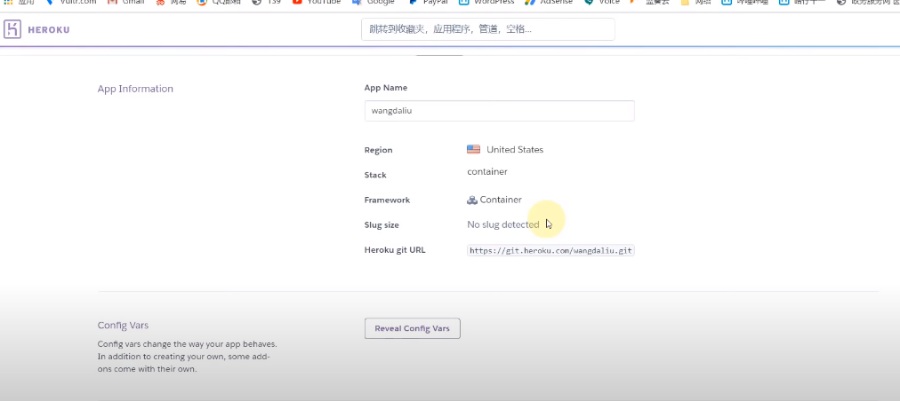
Task: Open the WordPress bookmark in bookmarks bar
Action: click(487, 2)
